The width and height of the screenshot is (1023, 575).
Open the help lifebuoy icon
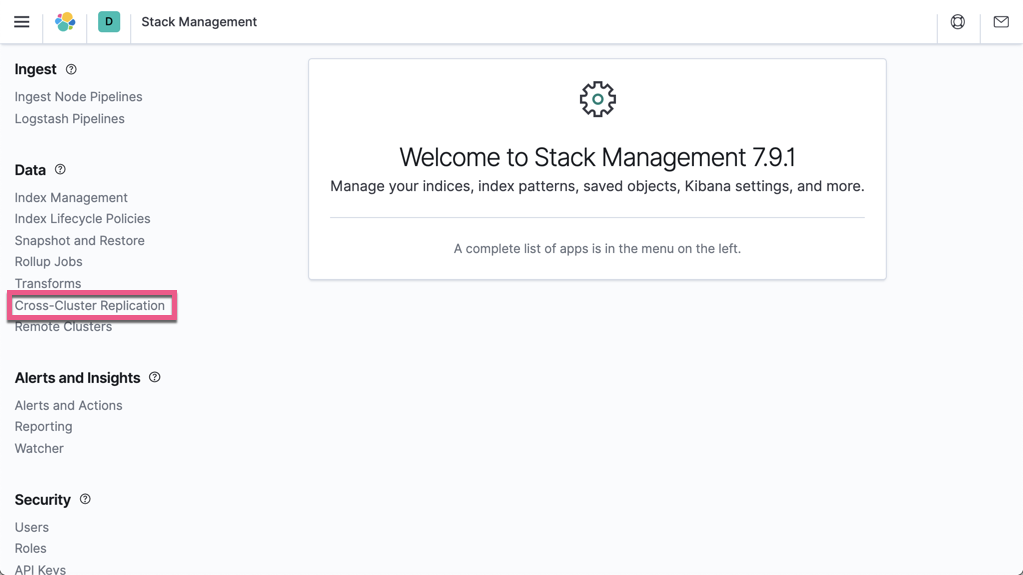coord(958,22)
